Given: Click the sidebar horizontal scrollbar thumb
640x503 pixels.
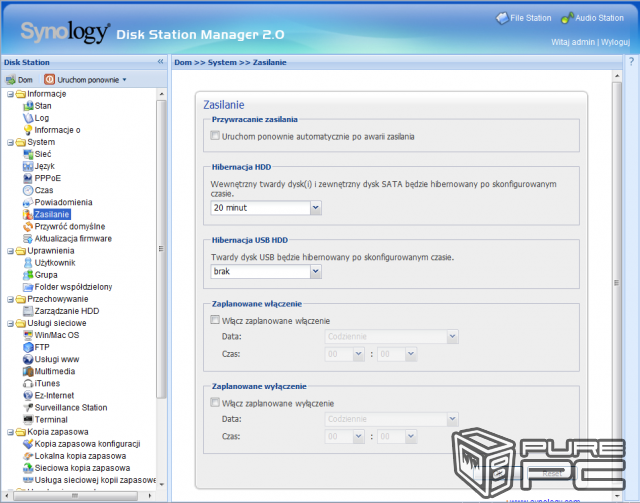Looking at the screenshot, I should [x=76, y=496].
